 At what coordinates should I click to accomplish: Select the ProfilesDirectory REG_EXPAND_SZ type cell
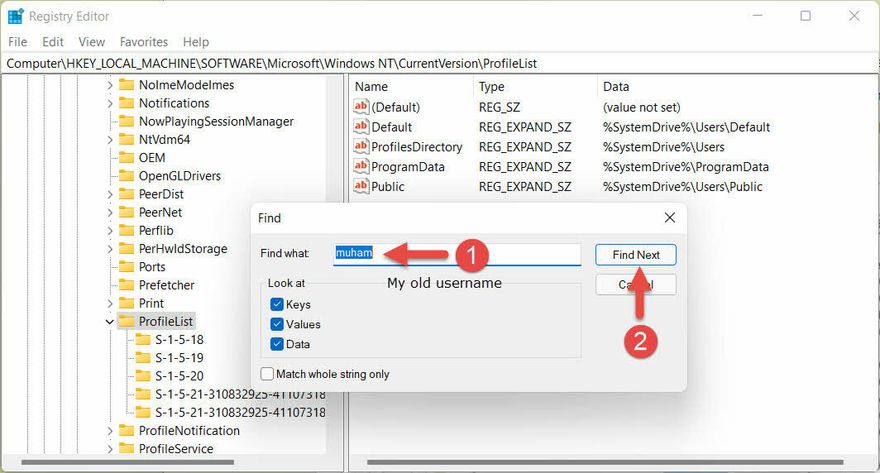tap(525, 147)
